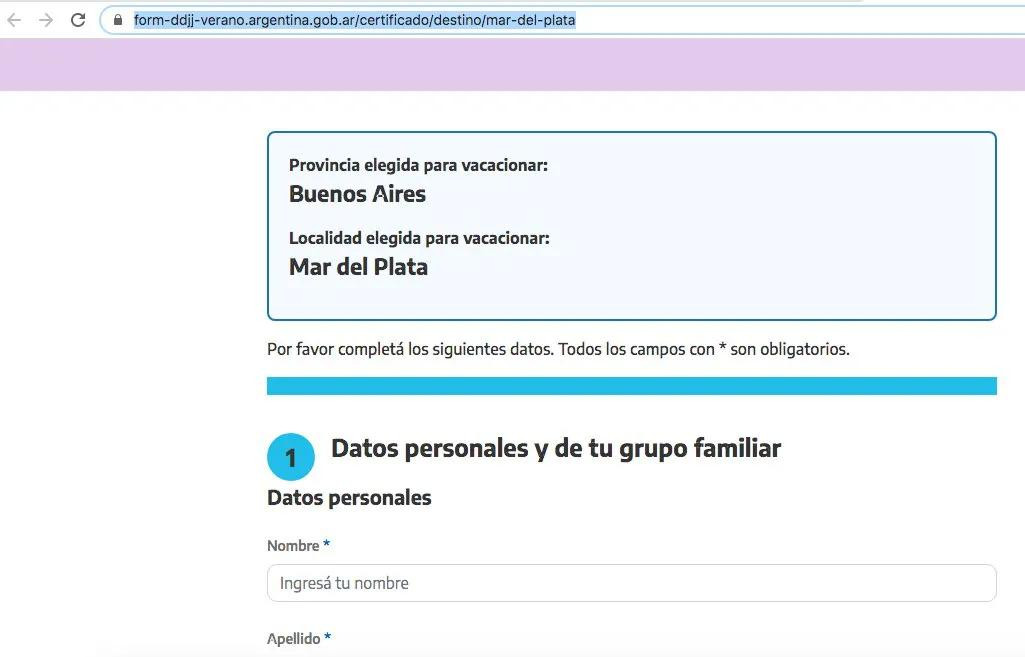Go back with the browser back arrow
This screenshot has width=1025, height=657.
14,20
